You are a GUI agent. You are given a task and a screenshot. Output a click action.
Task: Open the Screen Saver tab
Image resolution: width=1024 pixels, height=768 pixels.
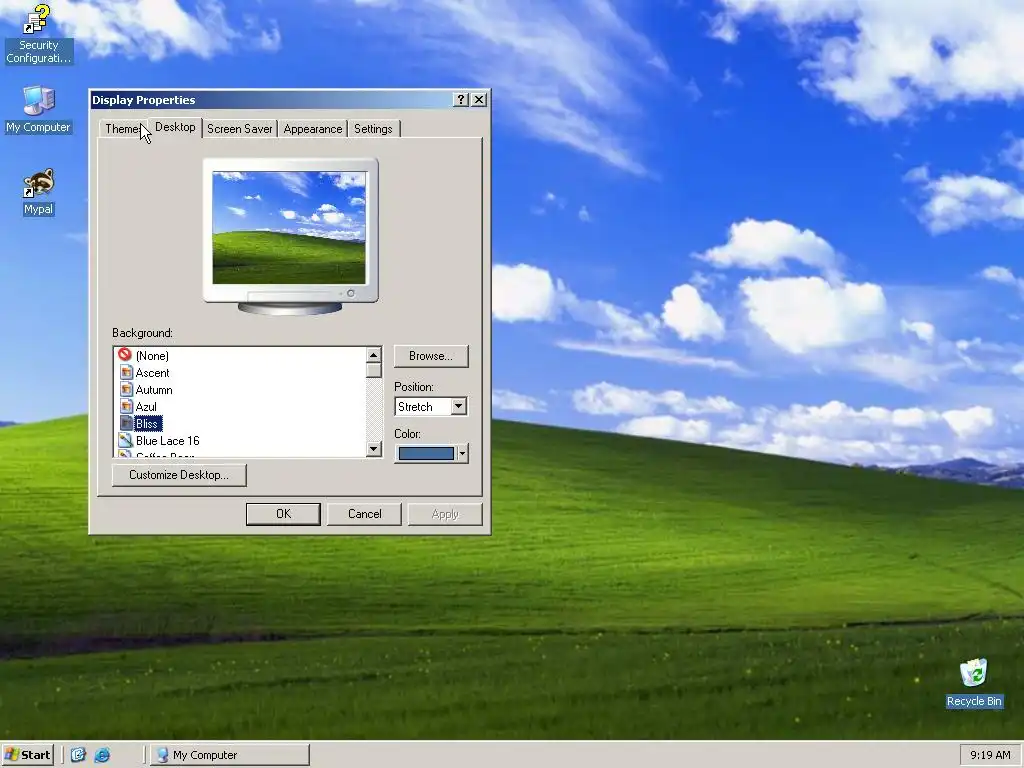tap(240, 129)
